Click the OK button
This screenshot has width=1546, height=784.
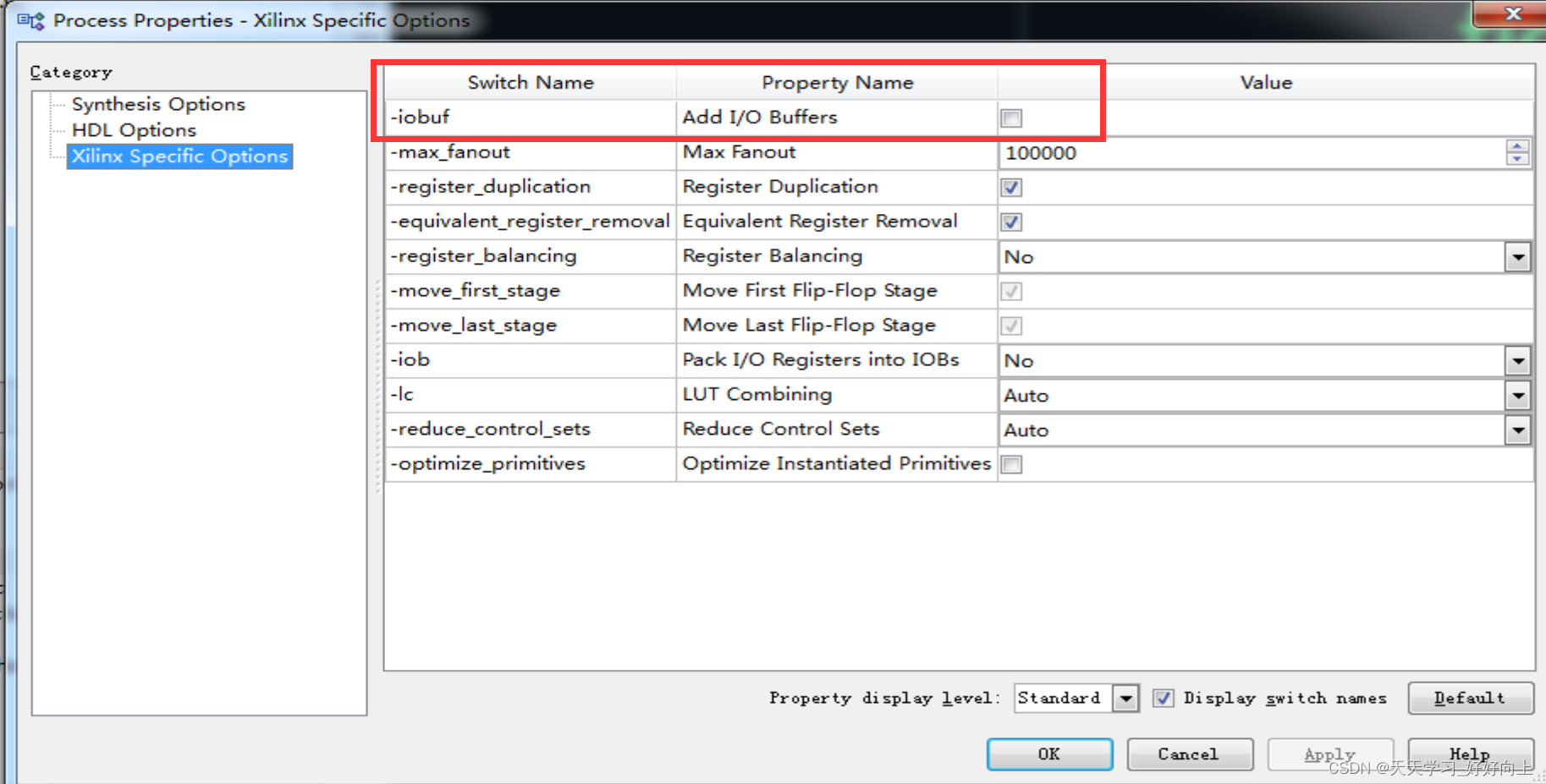click(x=1049, y=754)
